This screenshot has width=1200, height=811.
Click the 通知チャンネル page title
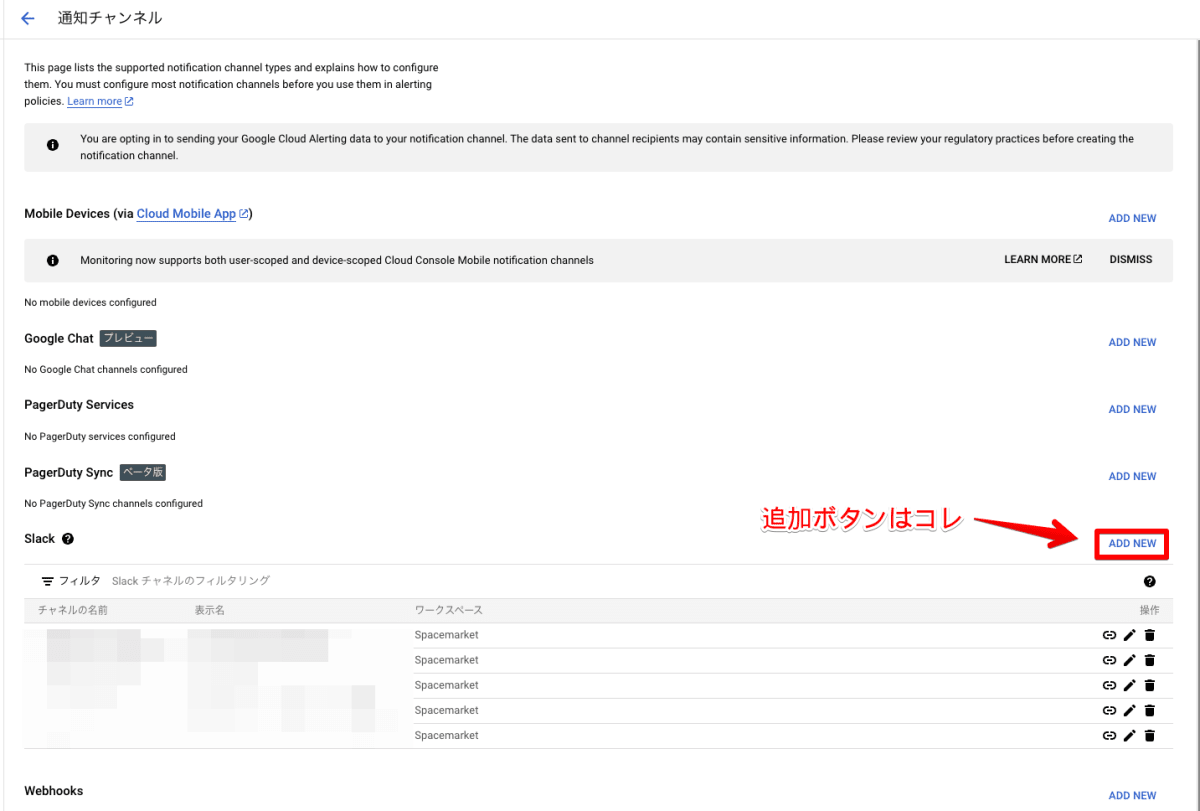[x=110, y=18]
